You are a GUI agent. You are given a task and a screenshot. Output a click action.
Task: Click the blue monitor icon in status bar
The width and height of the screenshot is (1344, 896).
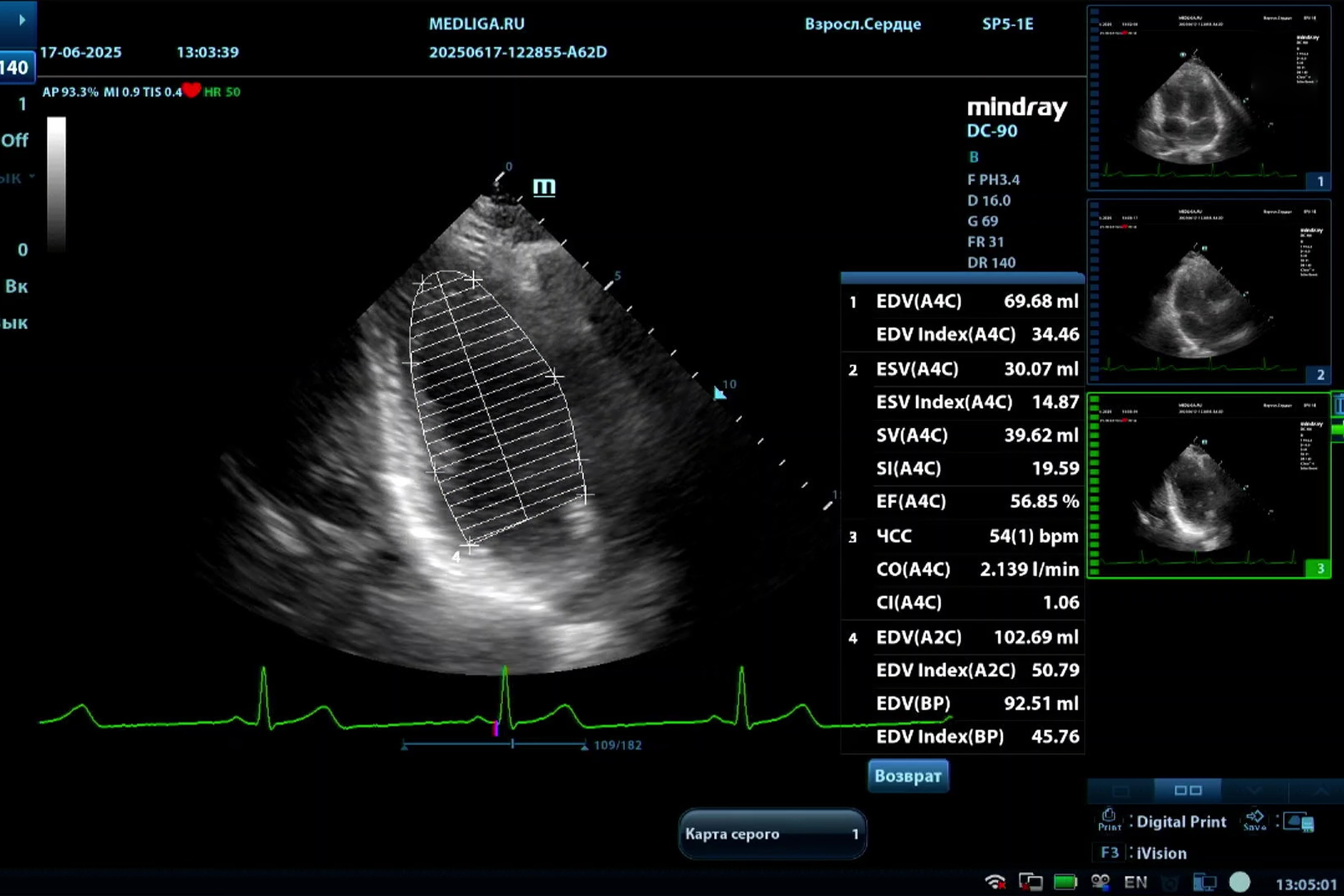(1205, 881)
